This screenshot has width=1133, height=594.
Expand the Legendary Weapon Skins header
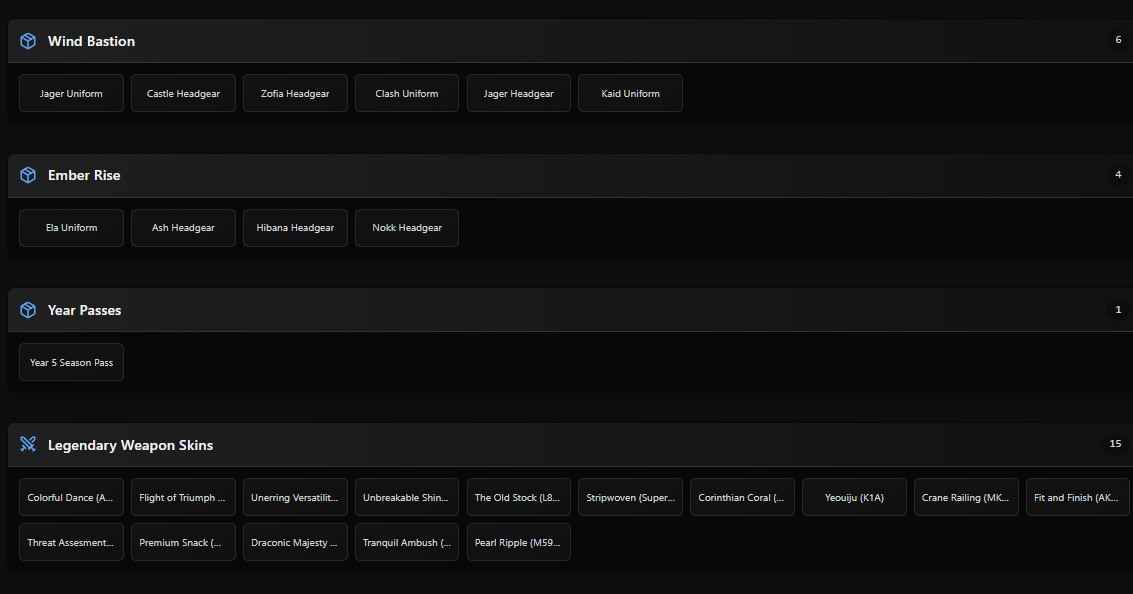130,445
